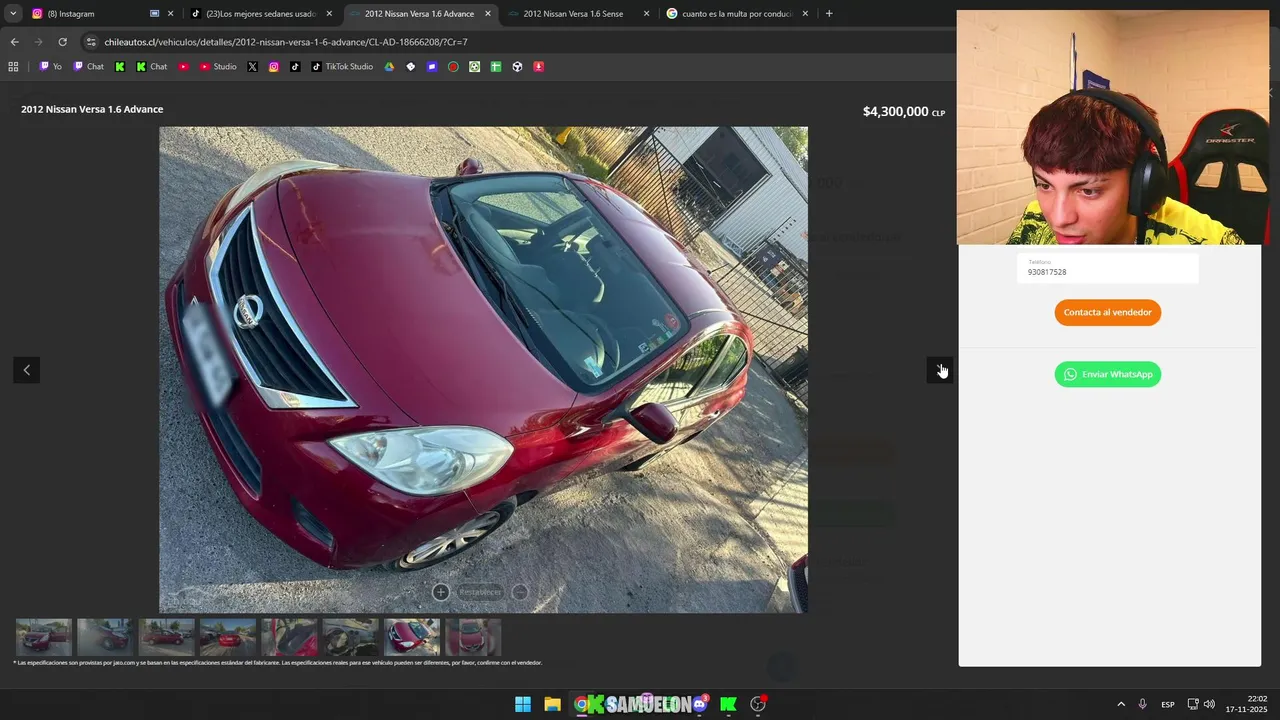Open a new browser tab
Image resolution: width=1280 pixels, height=720 pixels.
coord(829,14)
